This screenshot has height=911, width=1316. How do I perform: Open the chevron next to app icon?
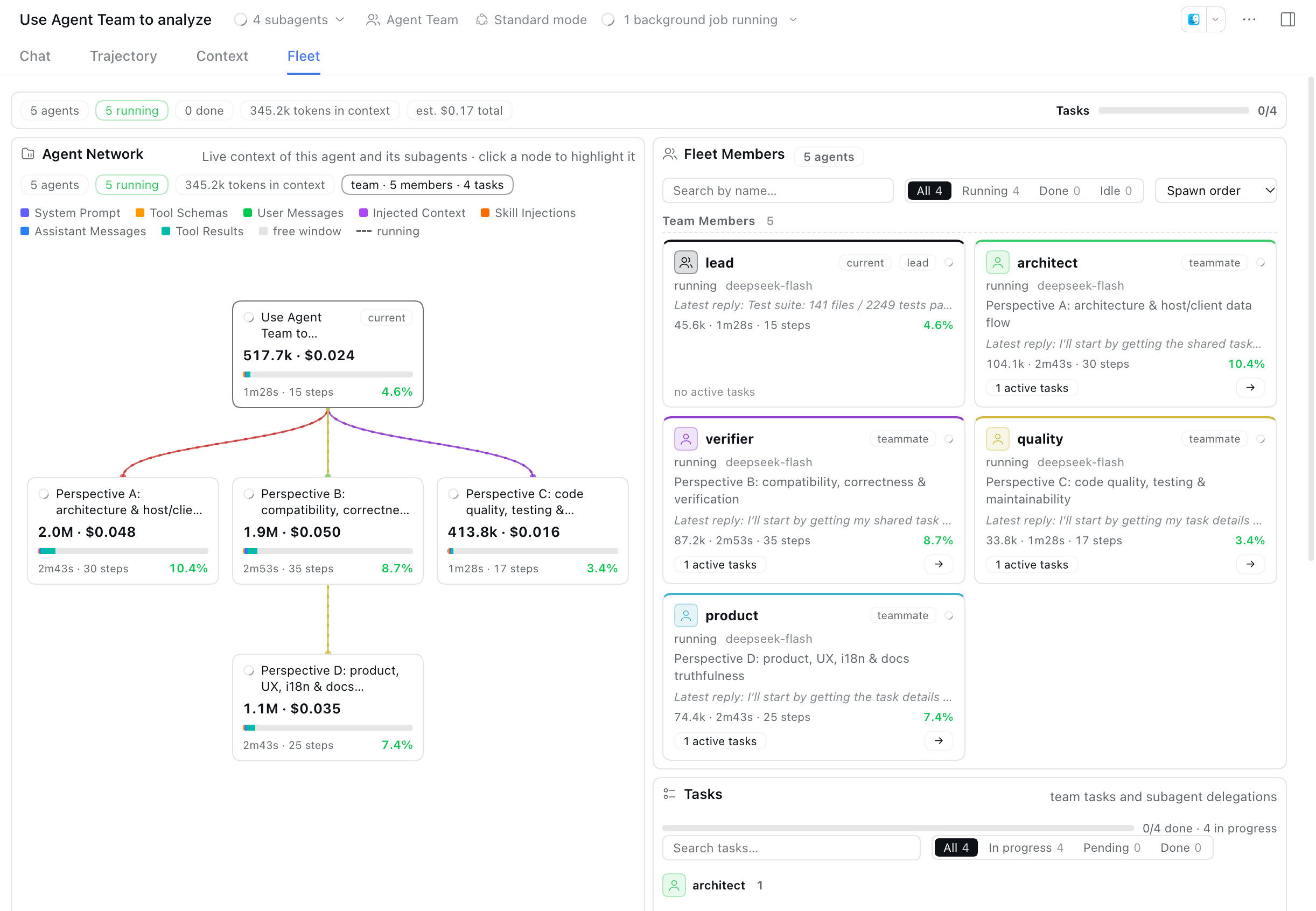point(1215,19)
